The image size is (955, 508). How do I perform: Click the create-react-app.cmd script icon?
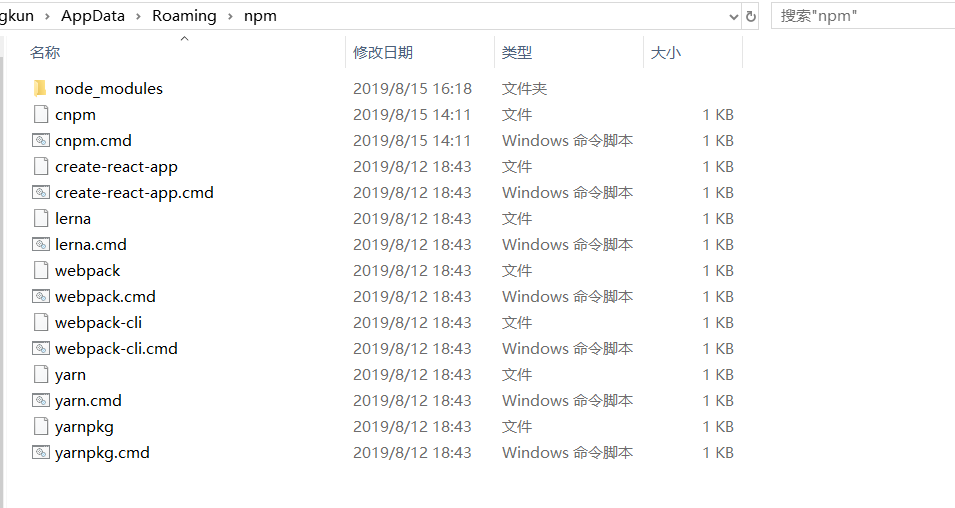pos(41,192)
